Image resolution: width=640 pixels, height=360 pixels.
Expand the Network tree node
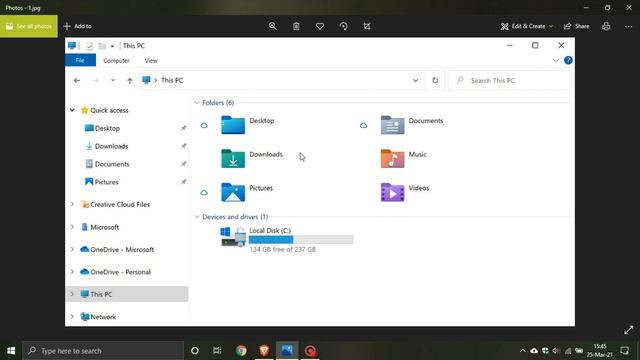(72, 317)
